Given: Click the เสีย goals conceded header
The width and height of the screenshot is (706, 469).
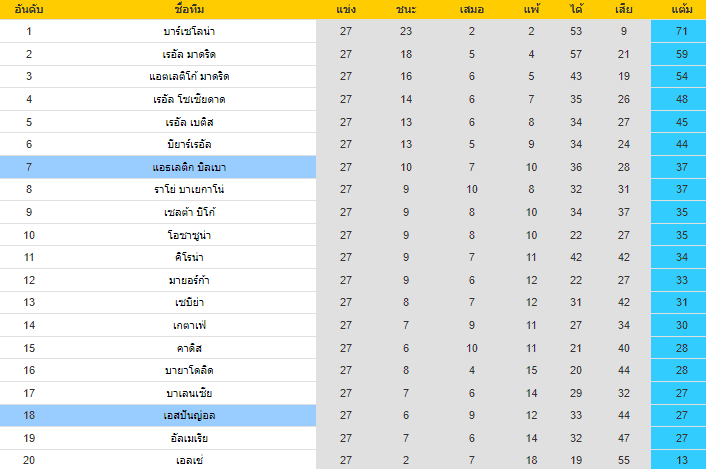Looking at the screenshot, I should pos(623,9).
